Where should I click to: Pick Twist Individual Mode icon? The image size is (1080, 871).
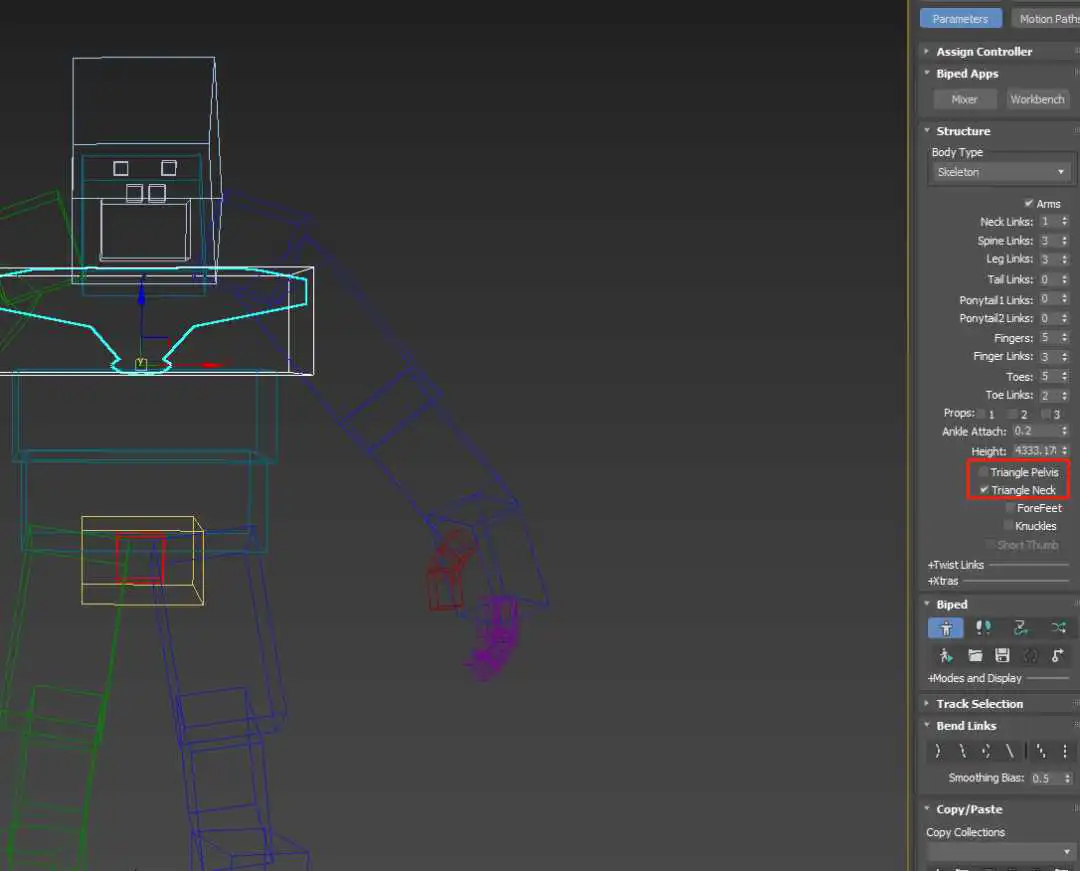coord(986,751)
